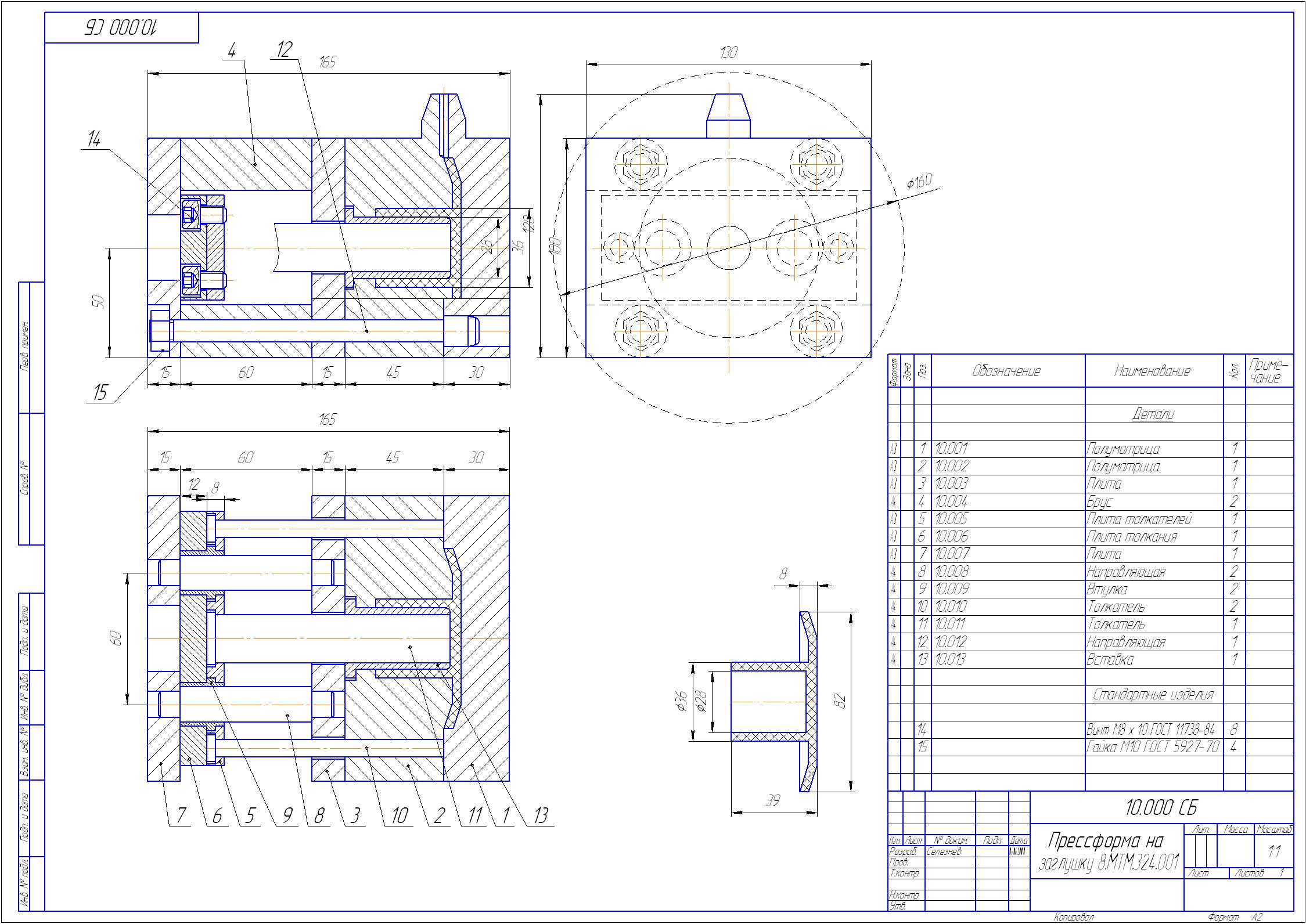The width and height of the screenshot is (1306, 924).
Task: Select designation cell "10.001"
Action: coord(951,449)
